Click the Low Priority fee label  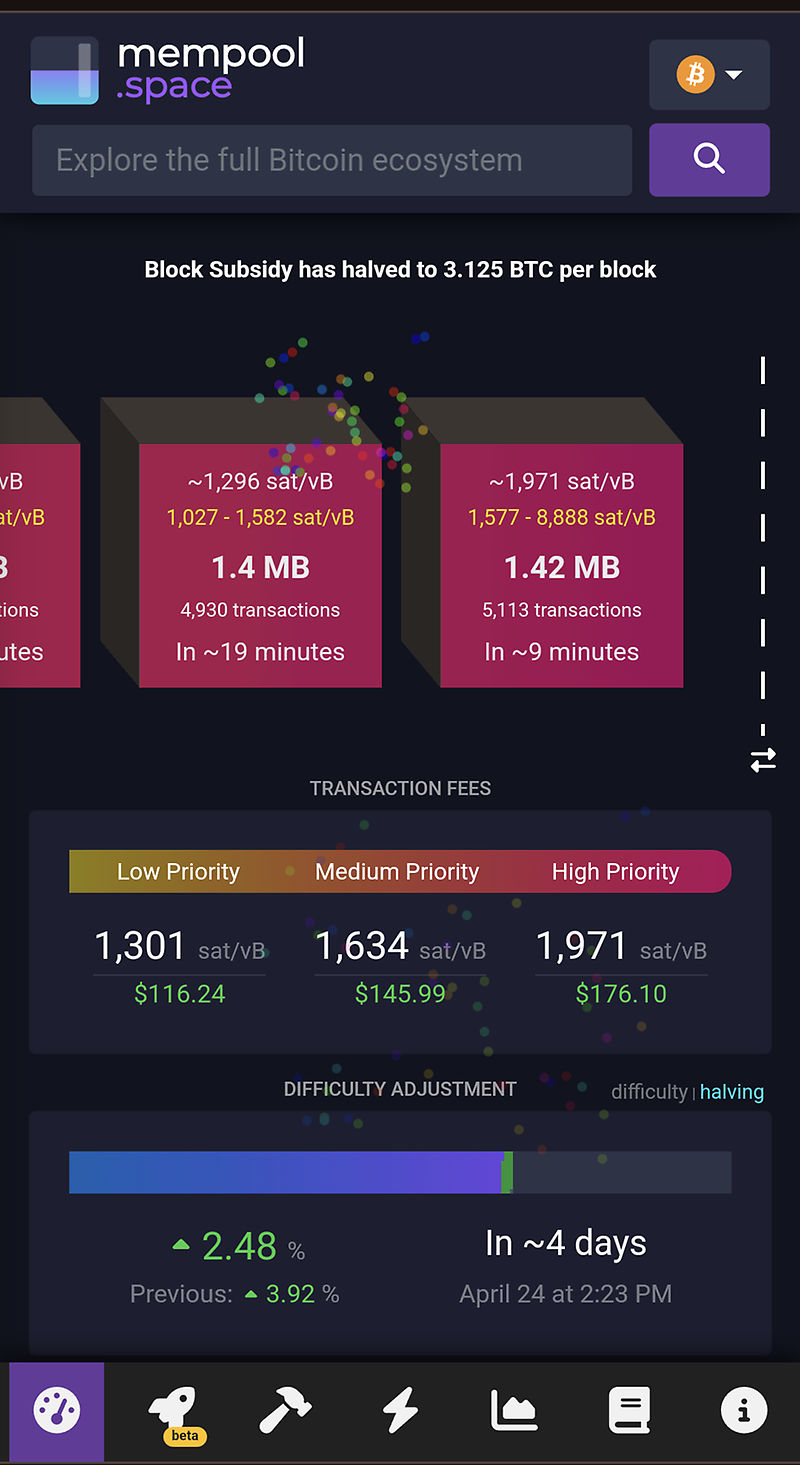[178, 872]
